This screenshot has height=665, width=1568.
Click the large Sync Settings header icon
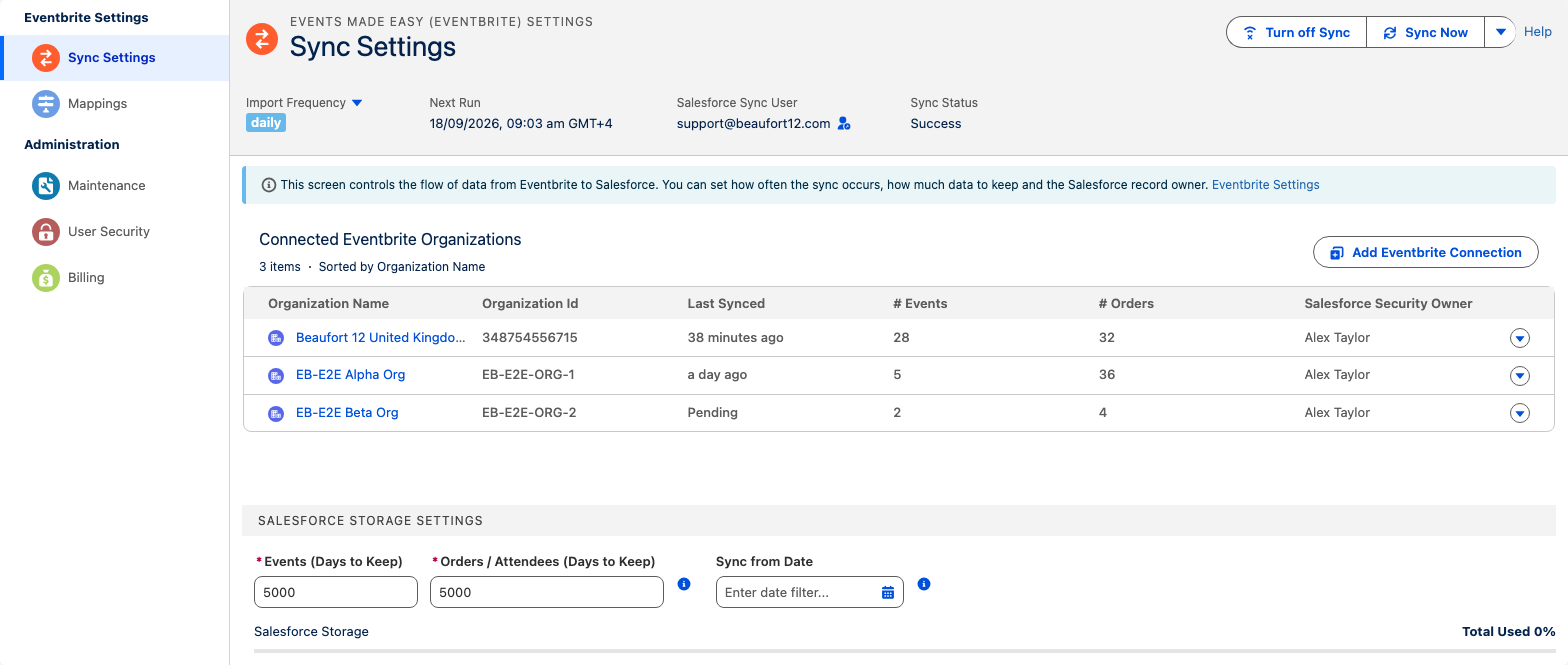262,39
